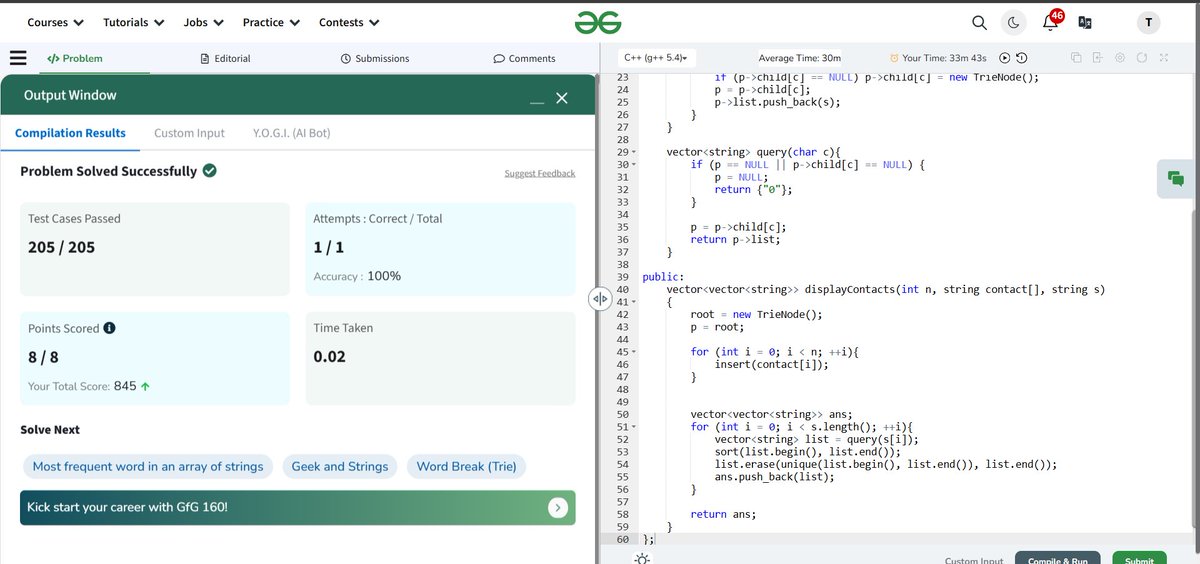The height and width of the screenshot is (564, 1200).
Task: Reset code with refresh icon
Action: [x=1142, y=58]
